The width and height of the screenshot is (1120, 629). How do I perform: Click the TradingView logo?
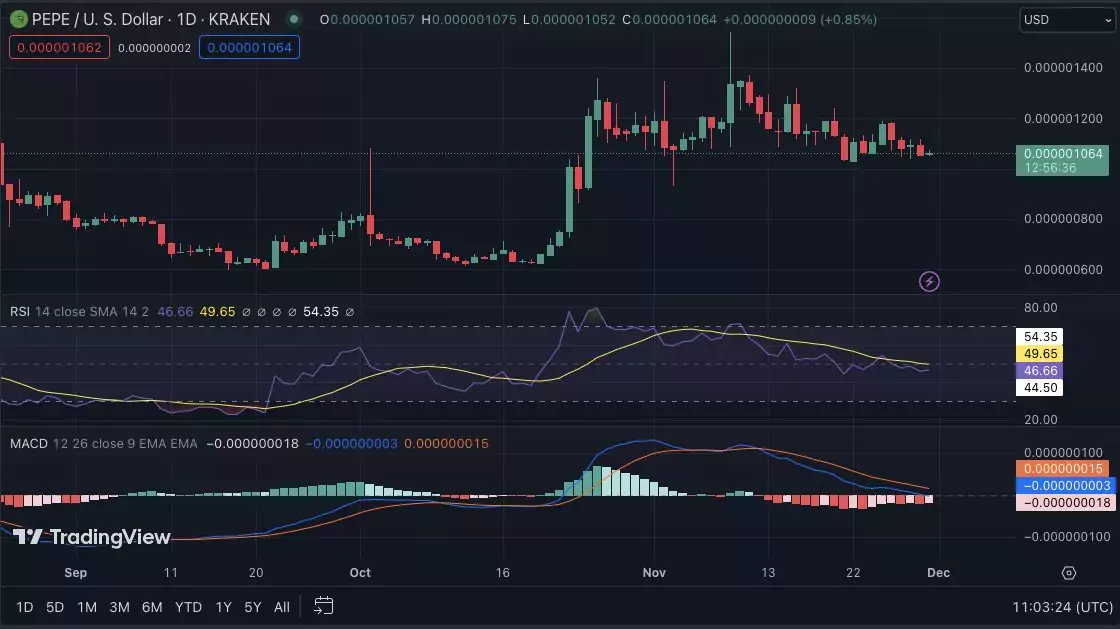click(91, 537)
